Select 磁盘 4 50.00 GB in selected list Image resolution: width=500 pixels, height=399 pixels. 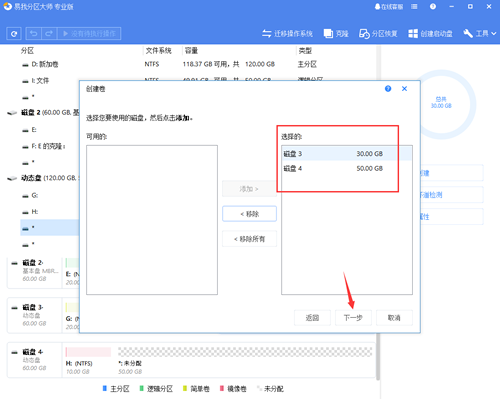coord(347,168)
